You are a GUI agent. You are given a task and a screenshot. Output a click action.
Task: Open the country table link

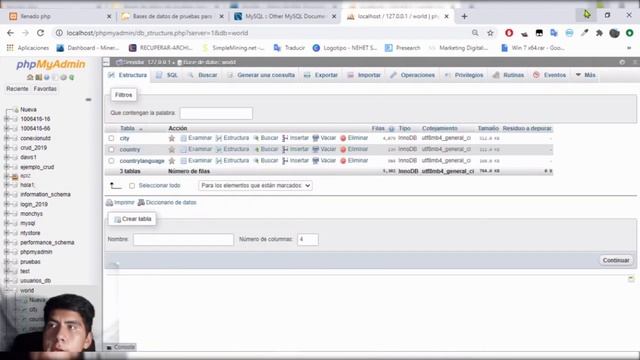pos(130,150)
